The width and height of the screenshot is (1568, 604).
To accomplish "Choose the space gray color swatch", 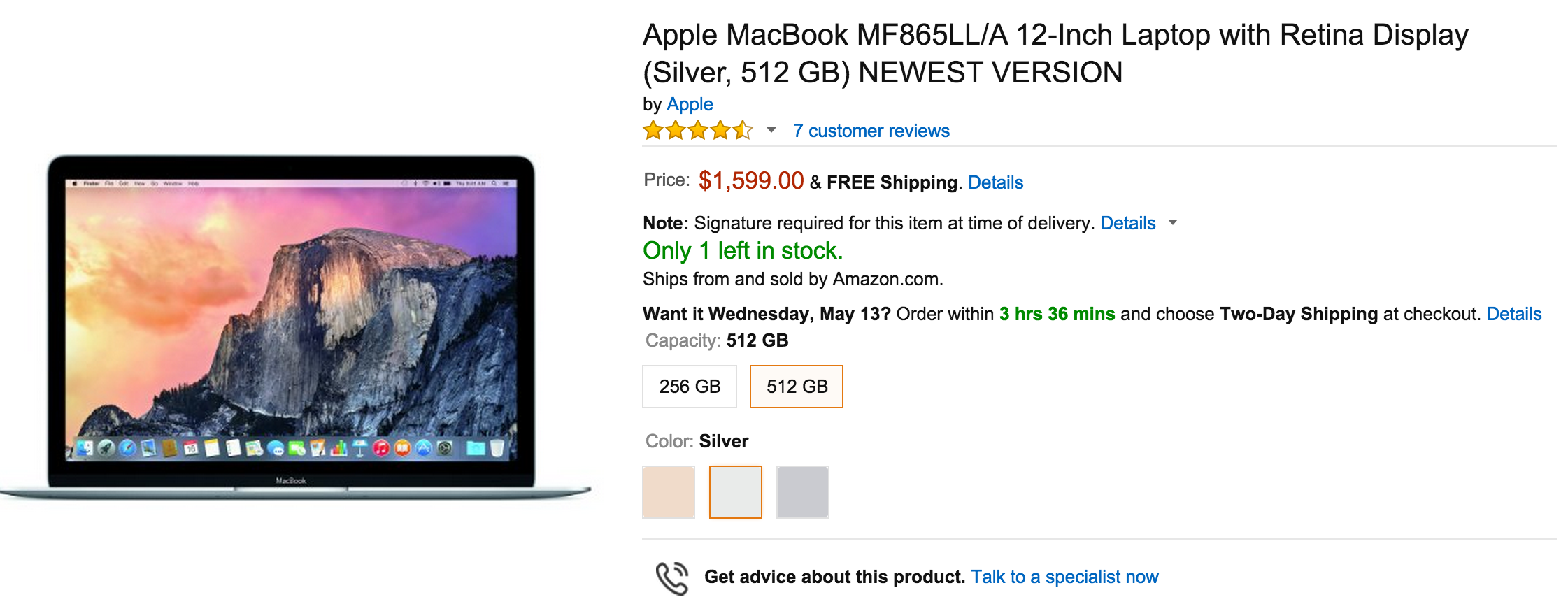I will coord(802,492).
